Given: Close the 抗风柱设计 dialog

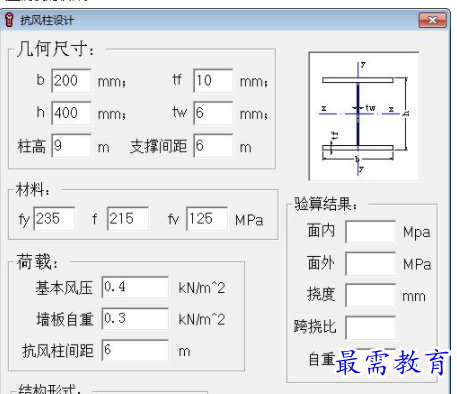Looking at the screenshot, I should click(432, 20).
